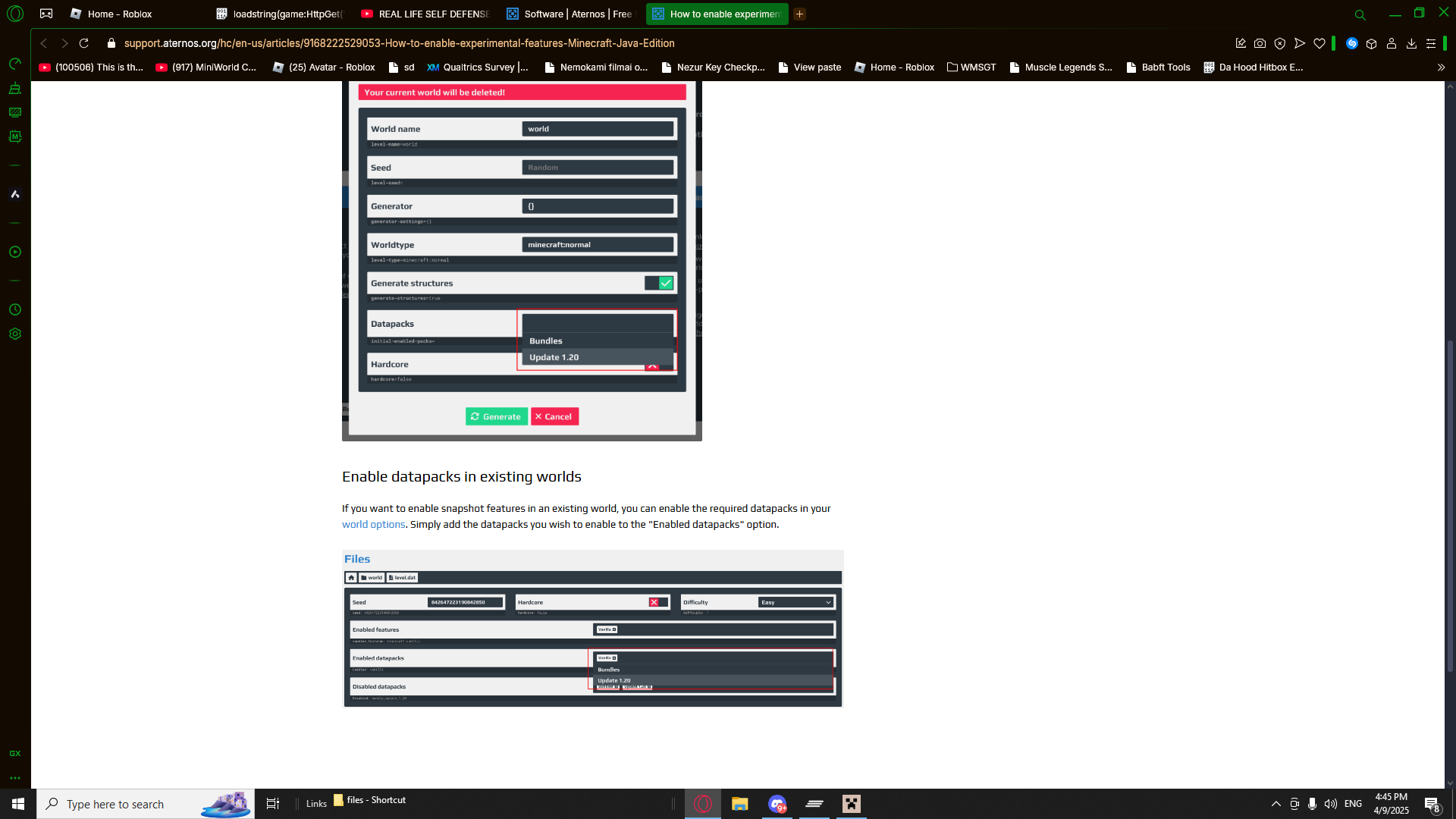Open Discord from the taskbar
Image resolution: width=1456 pixels, height=819 pixels.
(777, 804)
